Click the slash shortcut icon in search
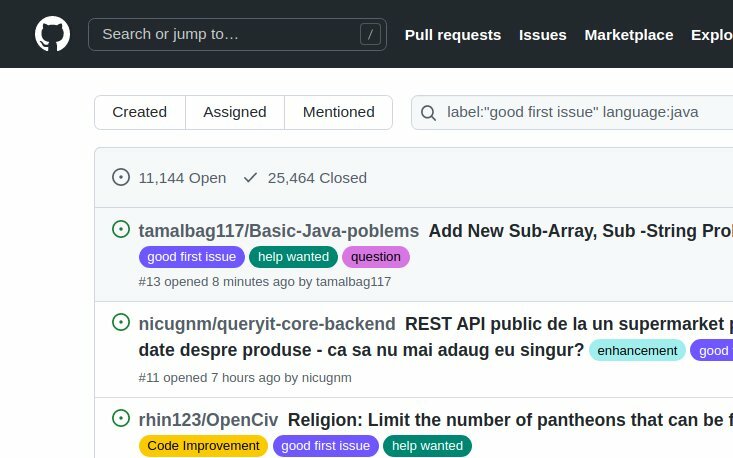 [x=371, y=35]
